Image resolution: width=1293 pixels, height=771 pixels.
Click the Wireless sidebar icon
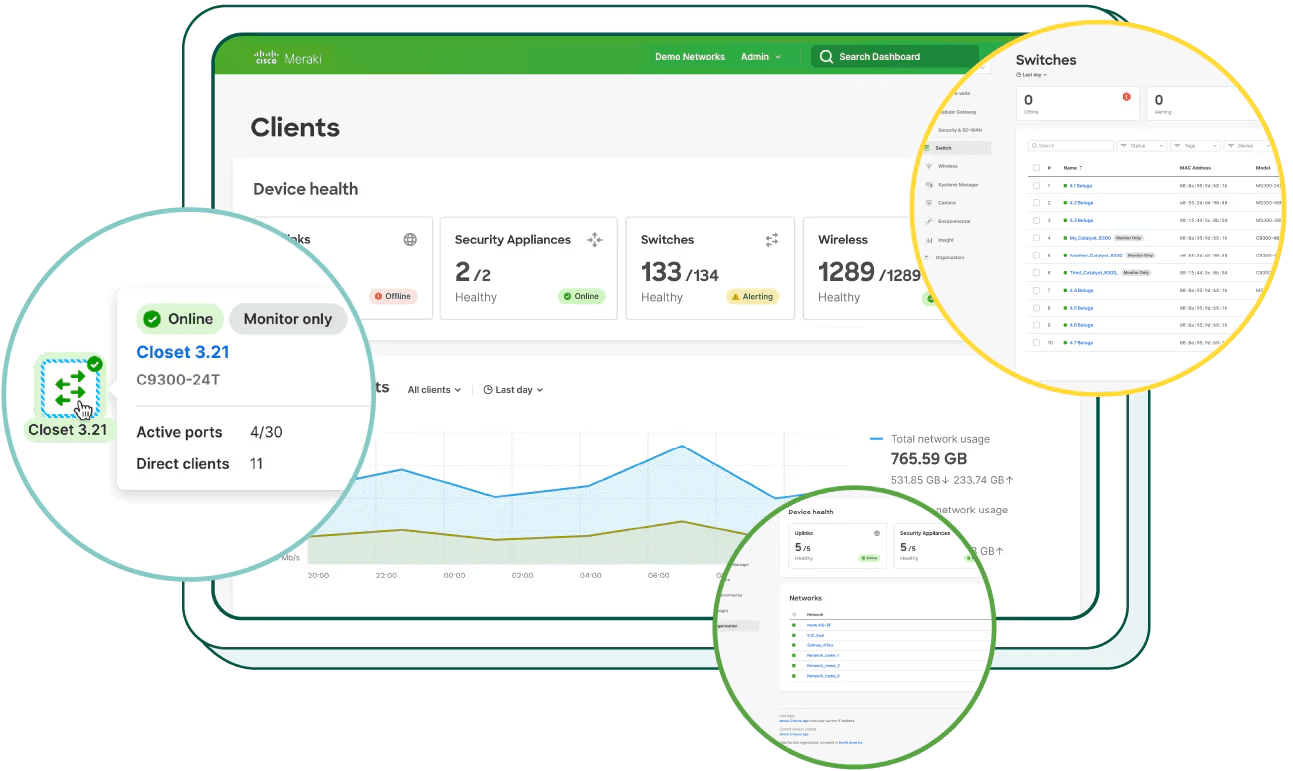click(x=929, y=166)
